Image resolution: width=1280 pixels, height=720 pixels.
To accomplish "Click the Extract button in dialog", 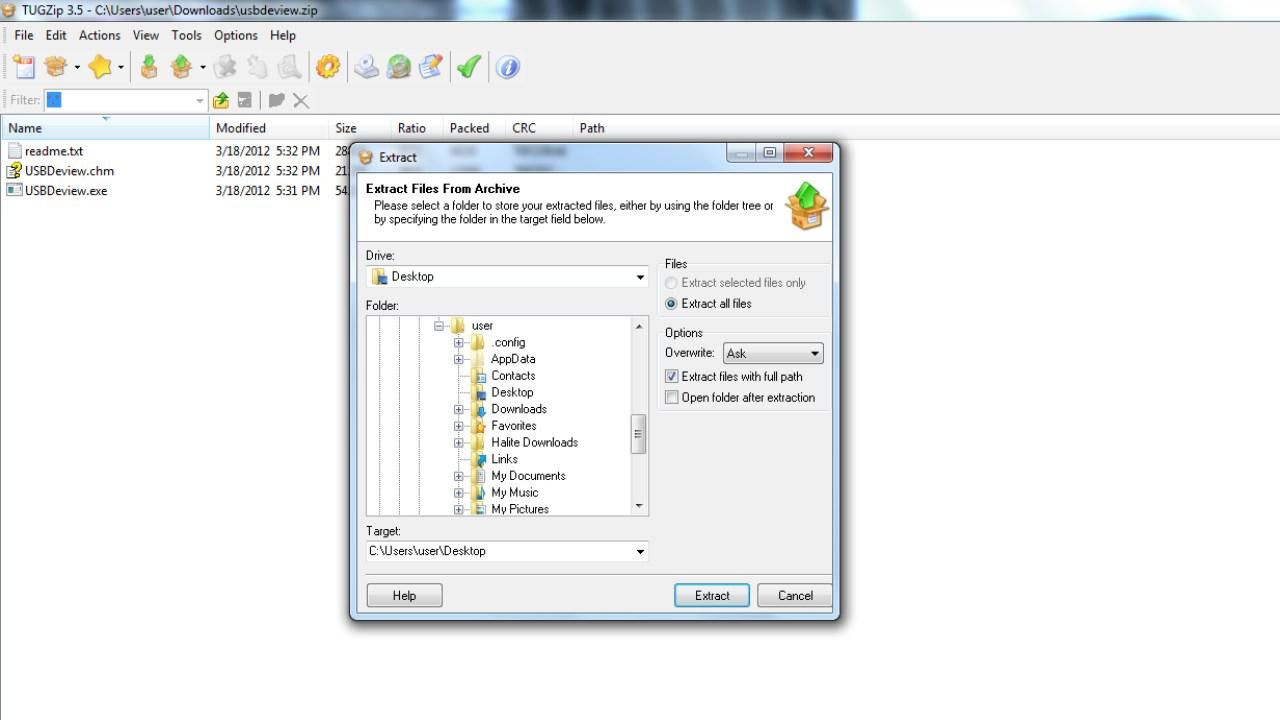I will point(712,595).
